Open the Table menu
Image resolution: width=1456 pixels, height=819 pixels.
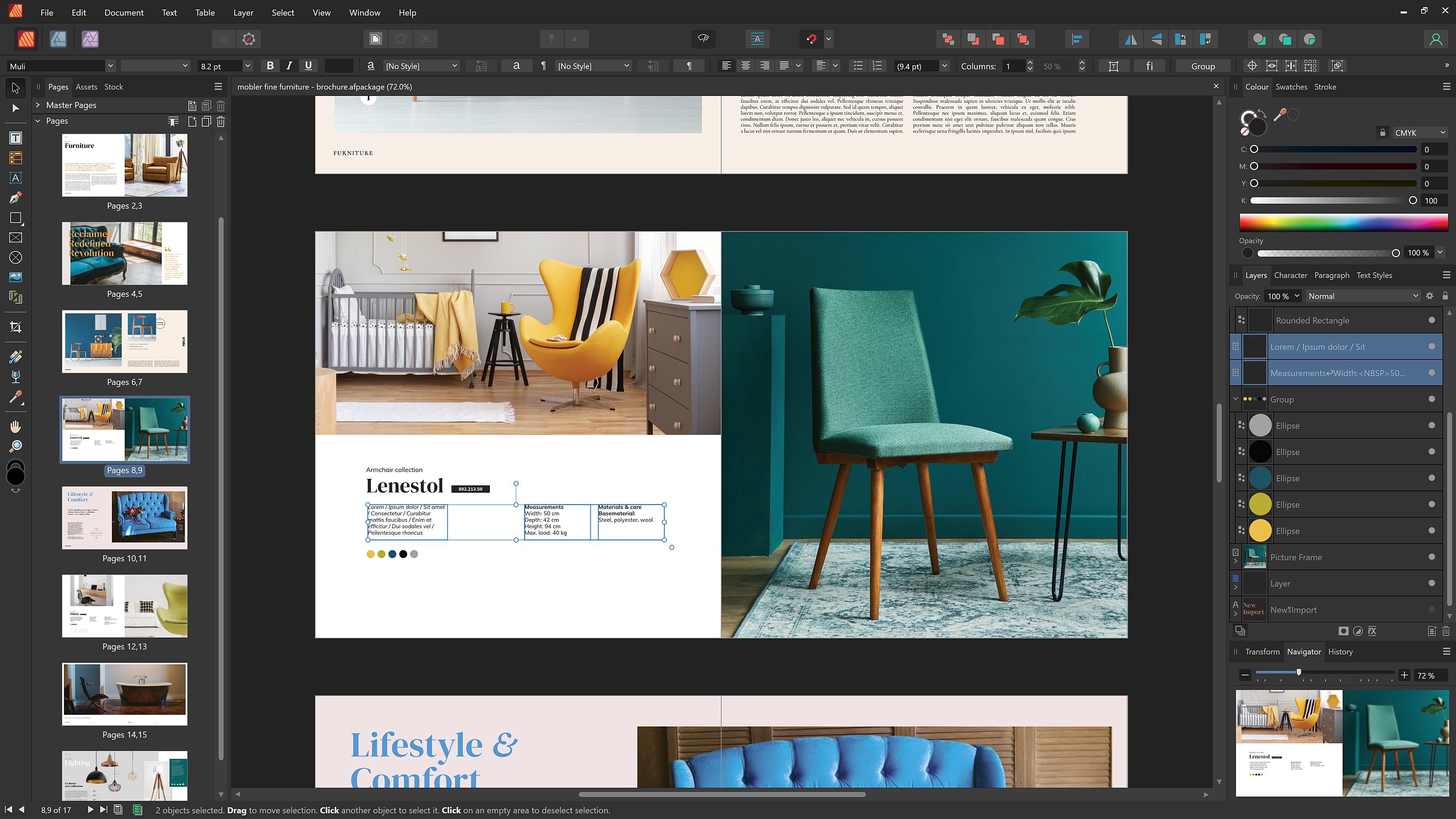(205, 13)
